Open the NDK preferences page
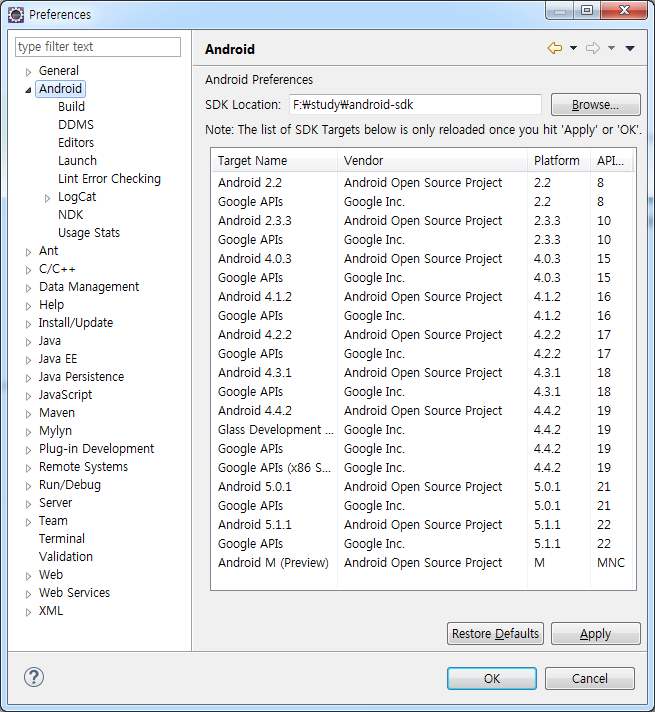 [71, 215]
